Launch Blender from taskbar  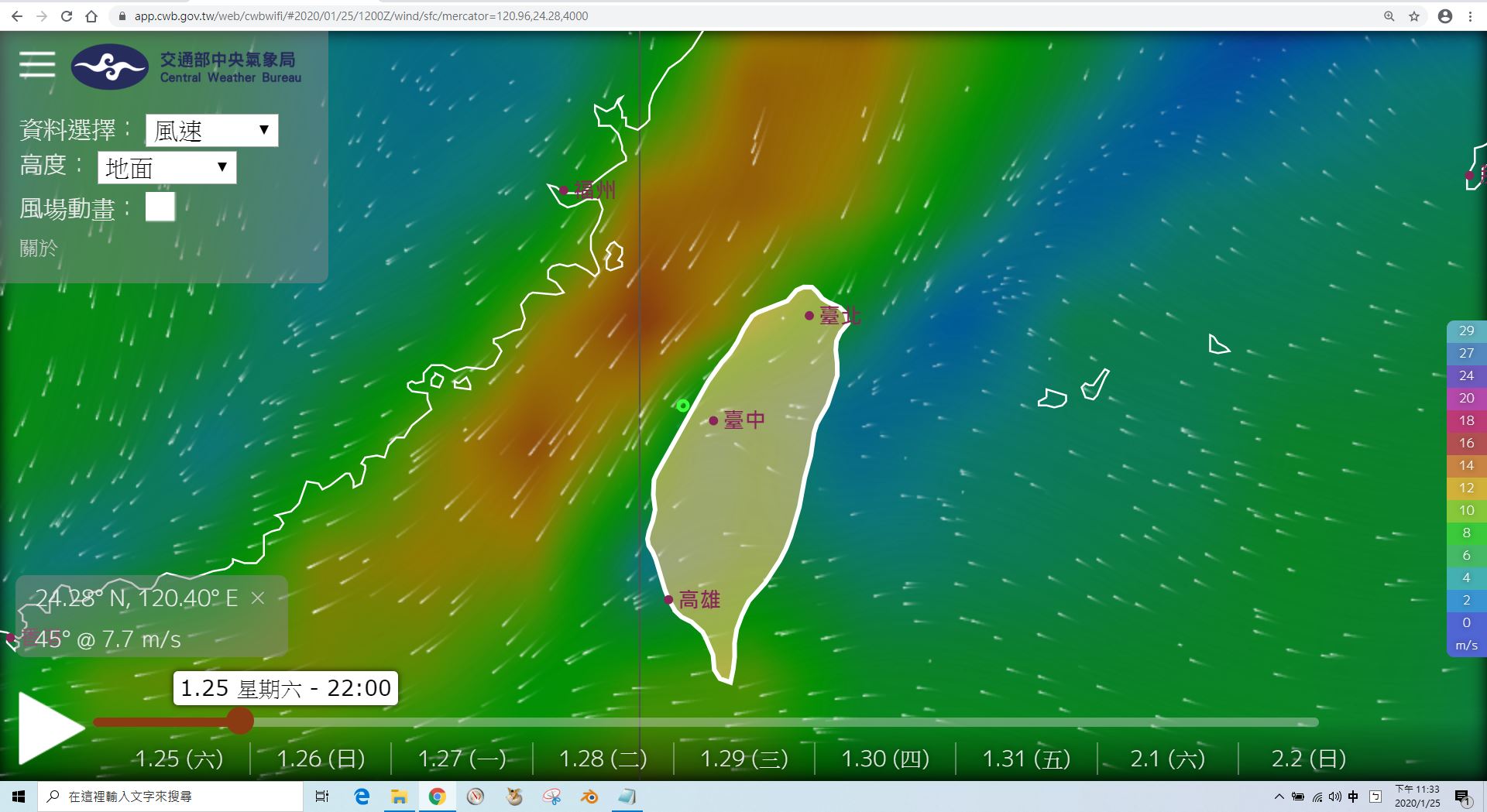[589, 797]
